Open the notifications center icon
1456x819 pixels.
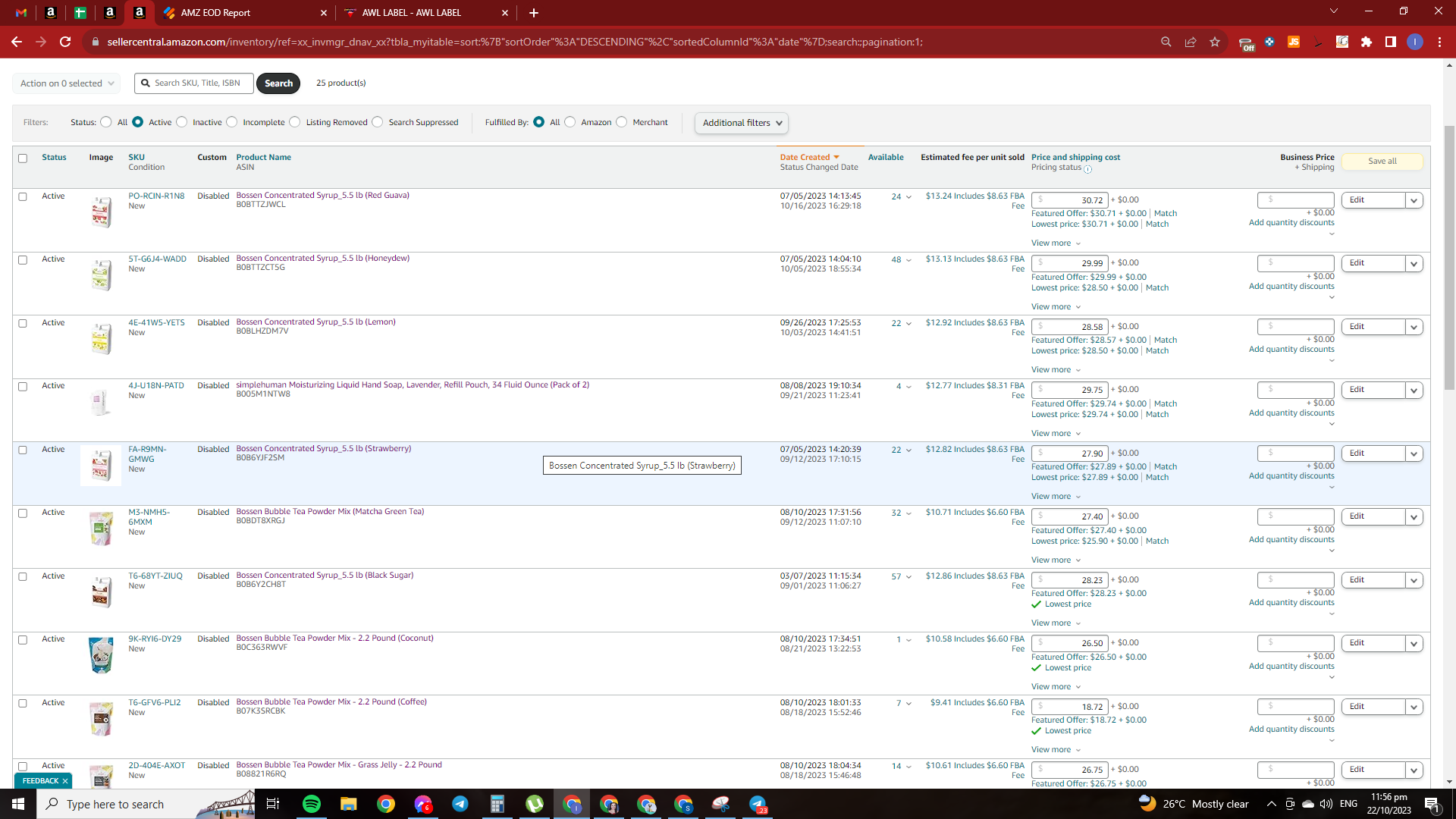[1432, 804]
